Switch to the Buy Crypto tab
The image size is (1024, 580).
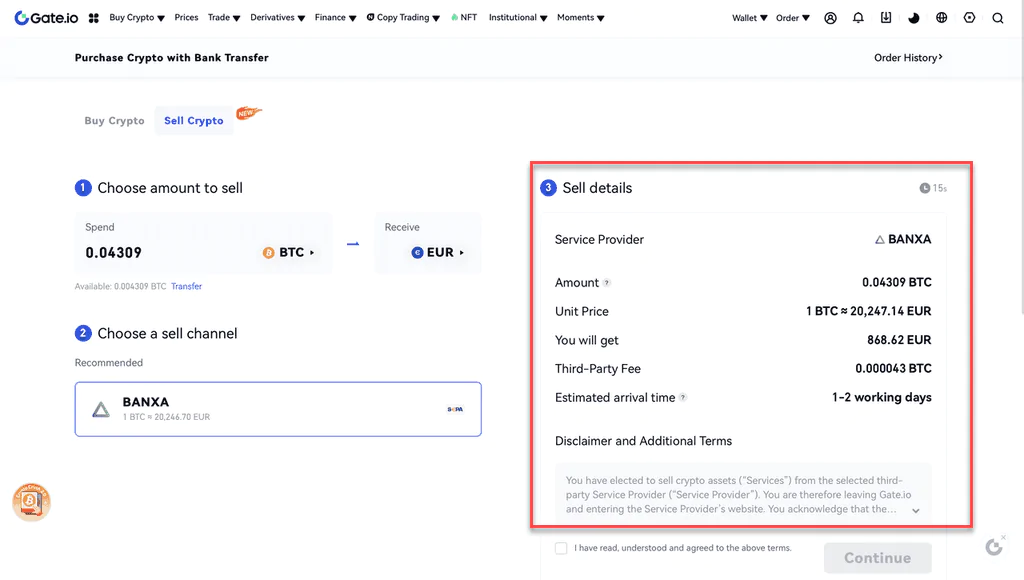114,121
